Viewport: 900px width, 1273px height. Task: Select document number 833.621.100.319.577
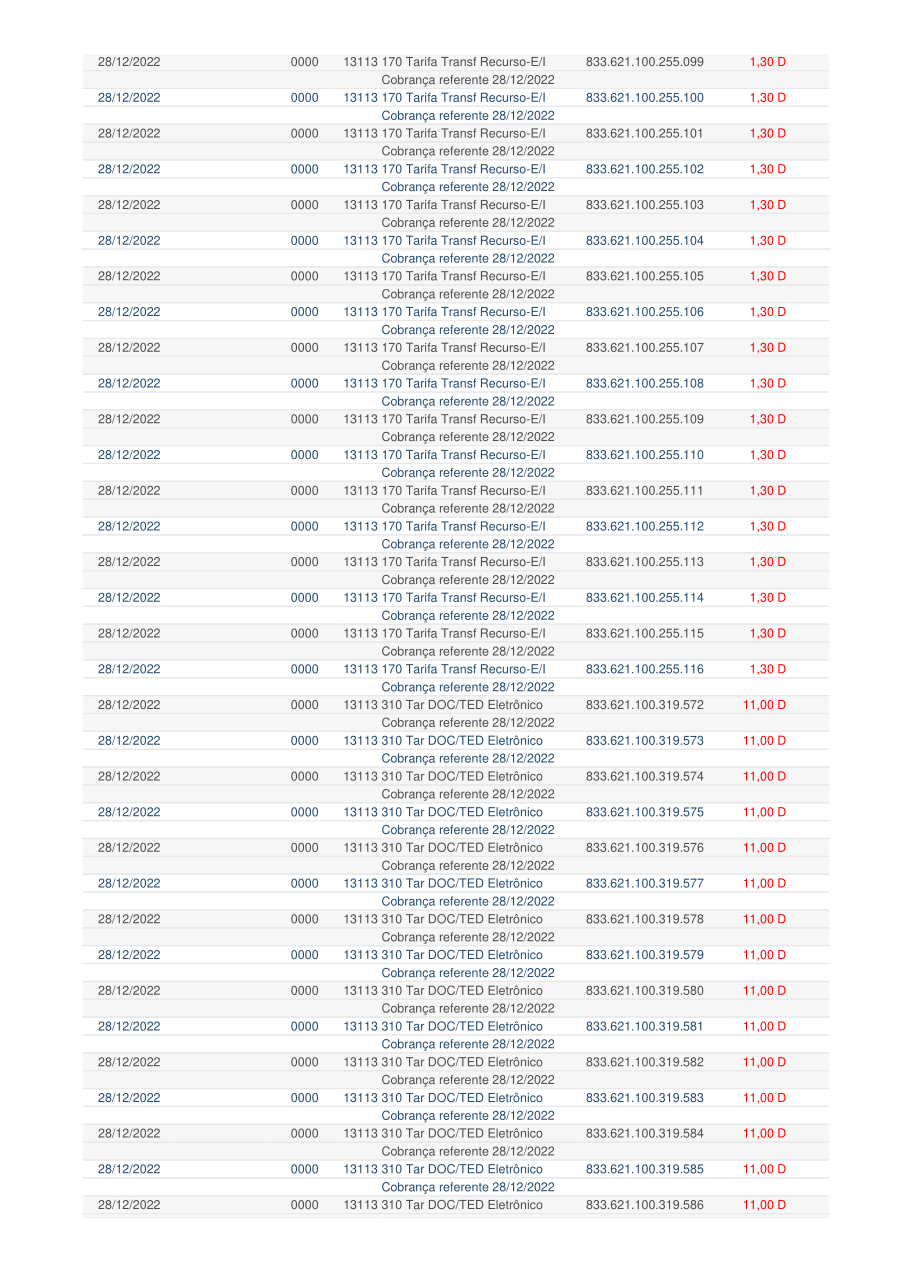click(x=644, y=883)
